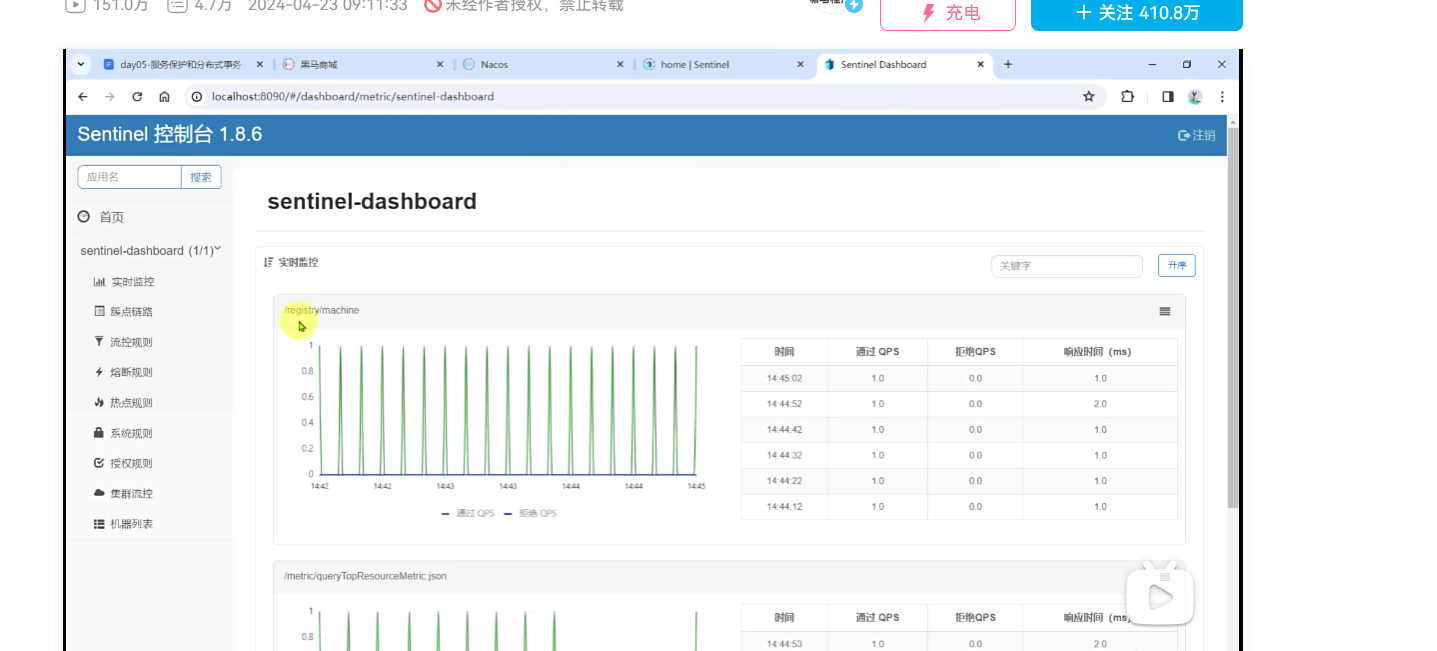Viewport: 1437px width, 651px height.
Task: Click 注销 logout in Sentinel header
Action: [1197, 135]
